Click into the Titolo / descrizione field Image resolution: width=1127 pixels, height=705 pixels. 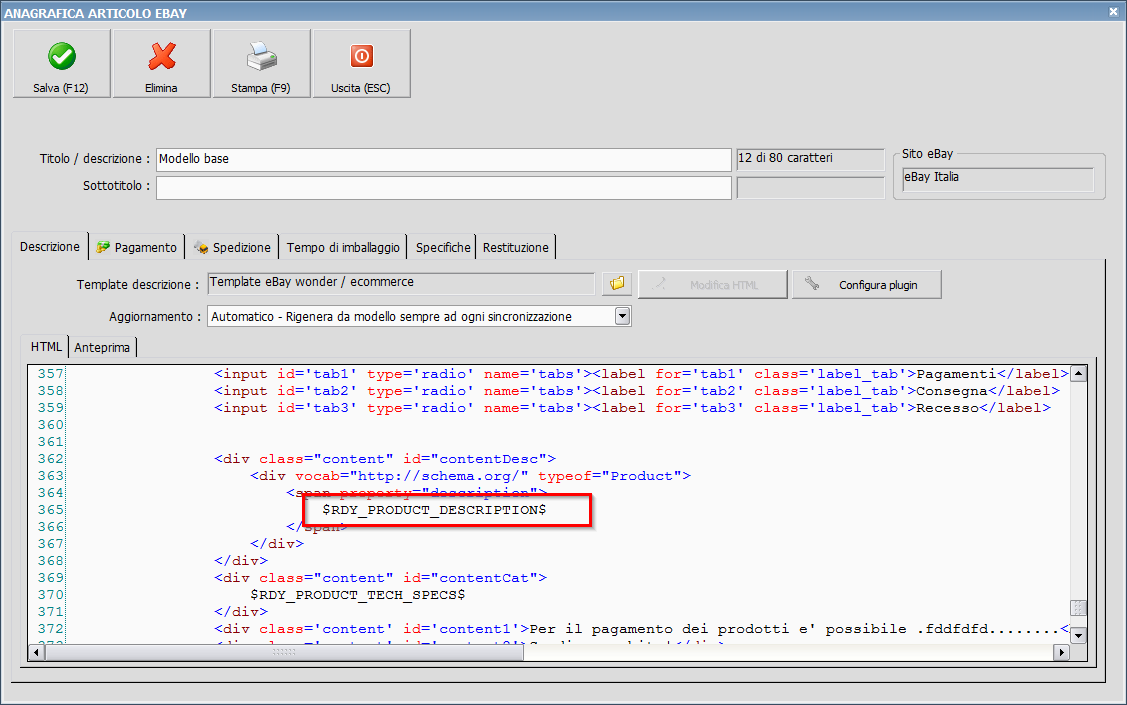tap(443, 159)
